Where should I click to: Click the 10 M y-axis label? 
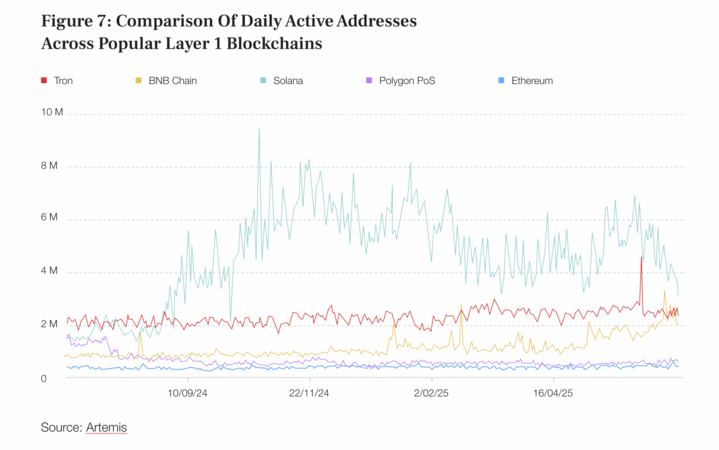pos(52,112)
